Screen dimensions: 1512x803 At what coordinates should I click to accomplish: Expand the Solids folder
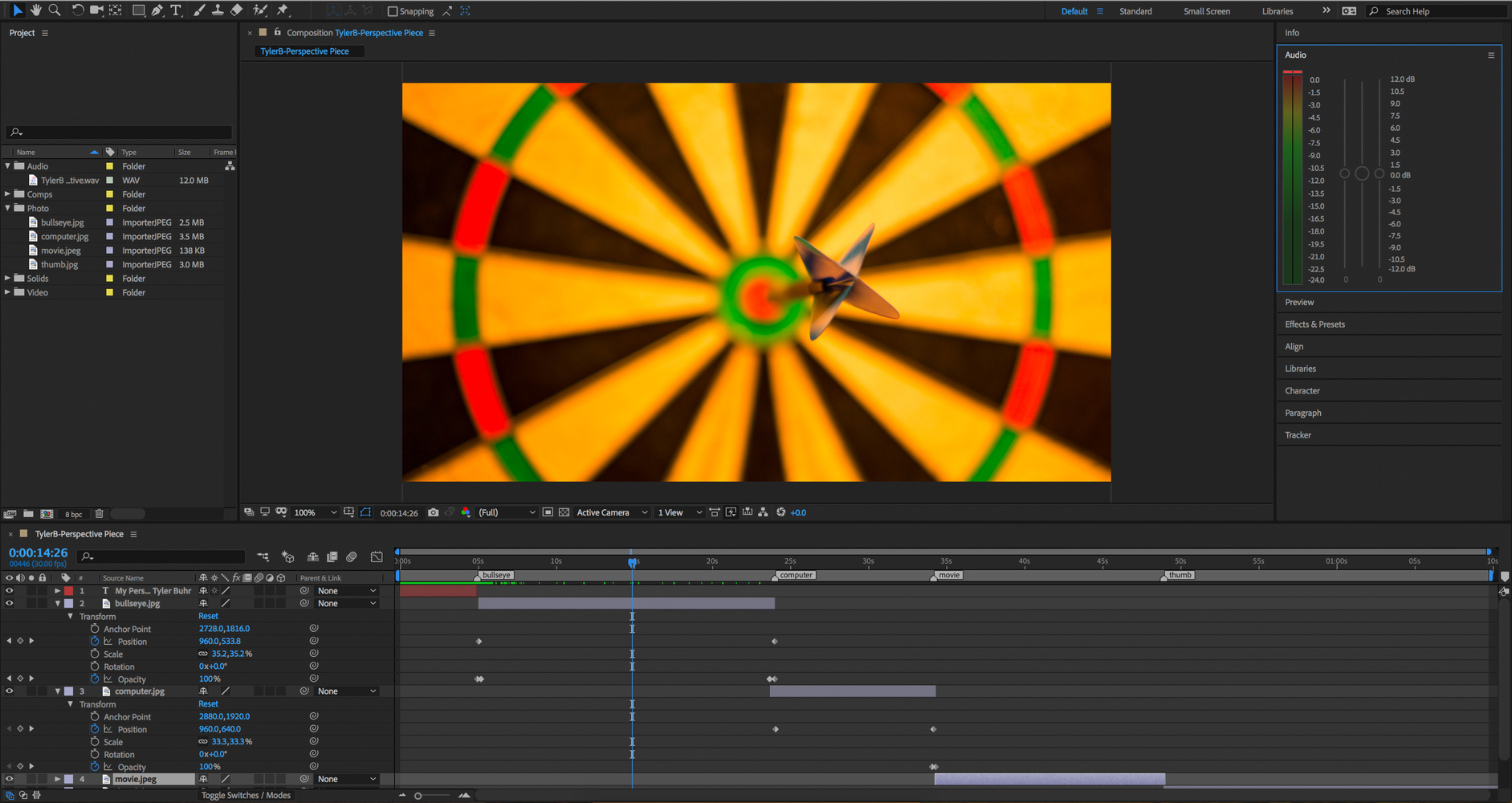point(8,279)
